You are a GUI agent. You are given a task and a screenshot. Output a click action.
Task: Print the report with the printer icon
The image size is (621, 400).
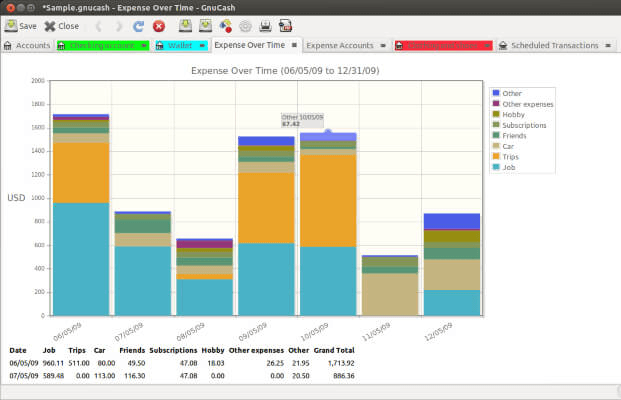click(265, 26)
